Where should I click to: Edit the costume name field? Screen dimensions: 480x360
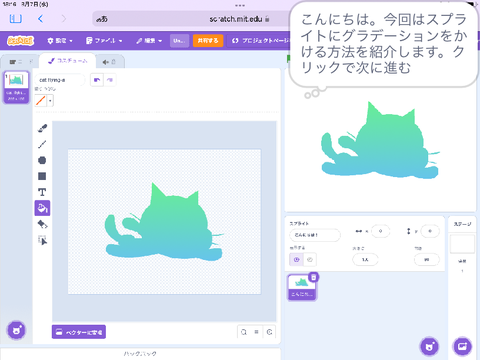tap(60, 80)
